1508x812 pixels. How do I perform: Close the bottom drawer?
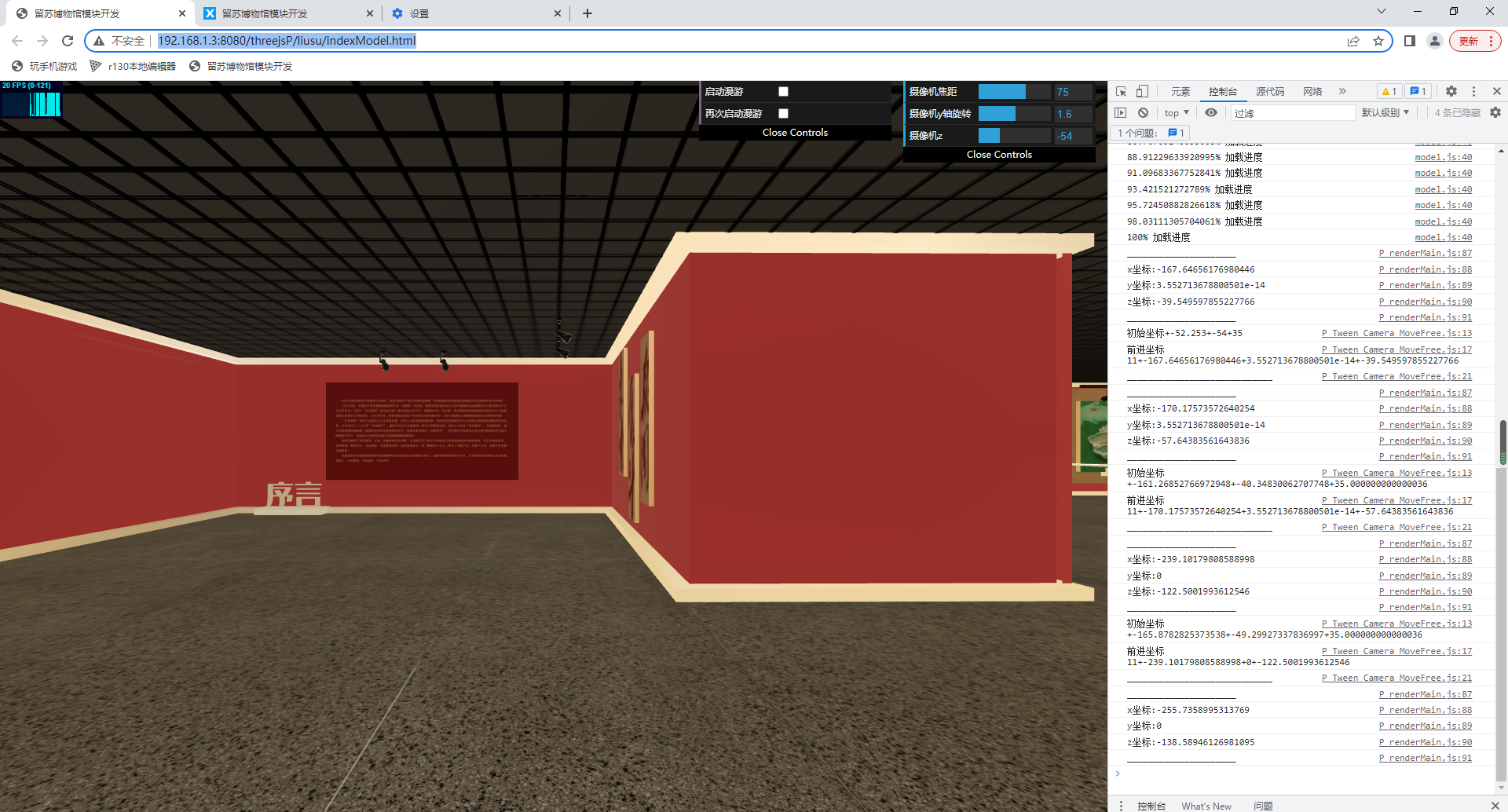click(1495, 806)
